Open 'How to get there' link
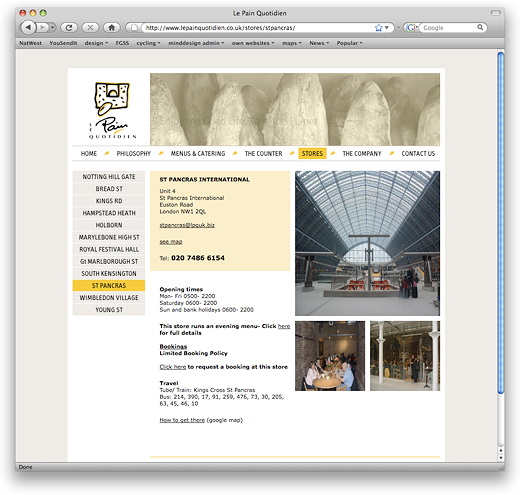 point(182,420)
